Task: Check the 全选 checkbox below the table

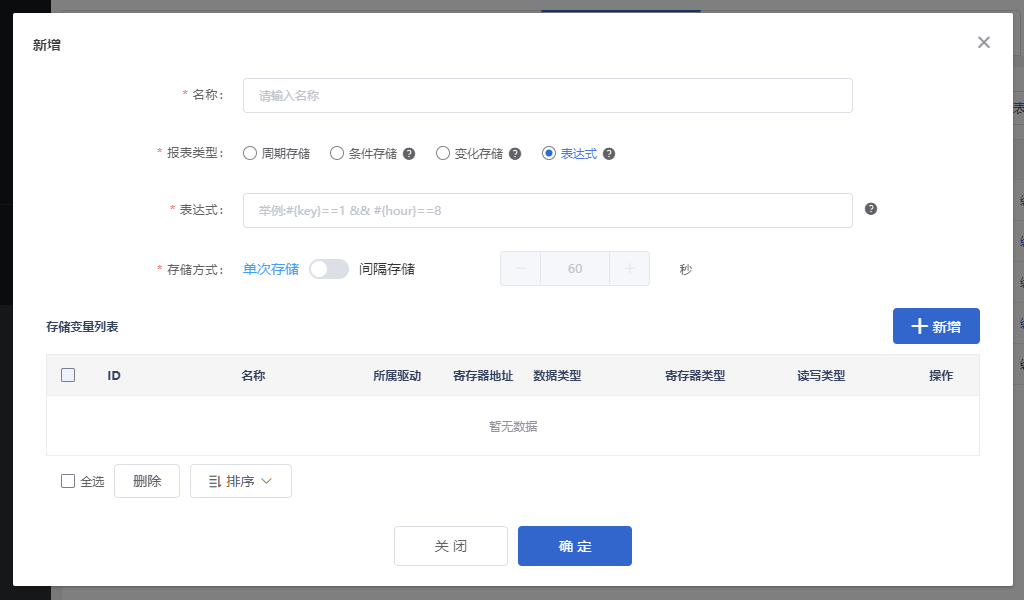Action: pyautogui.click(x=68, y=481)
